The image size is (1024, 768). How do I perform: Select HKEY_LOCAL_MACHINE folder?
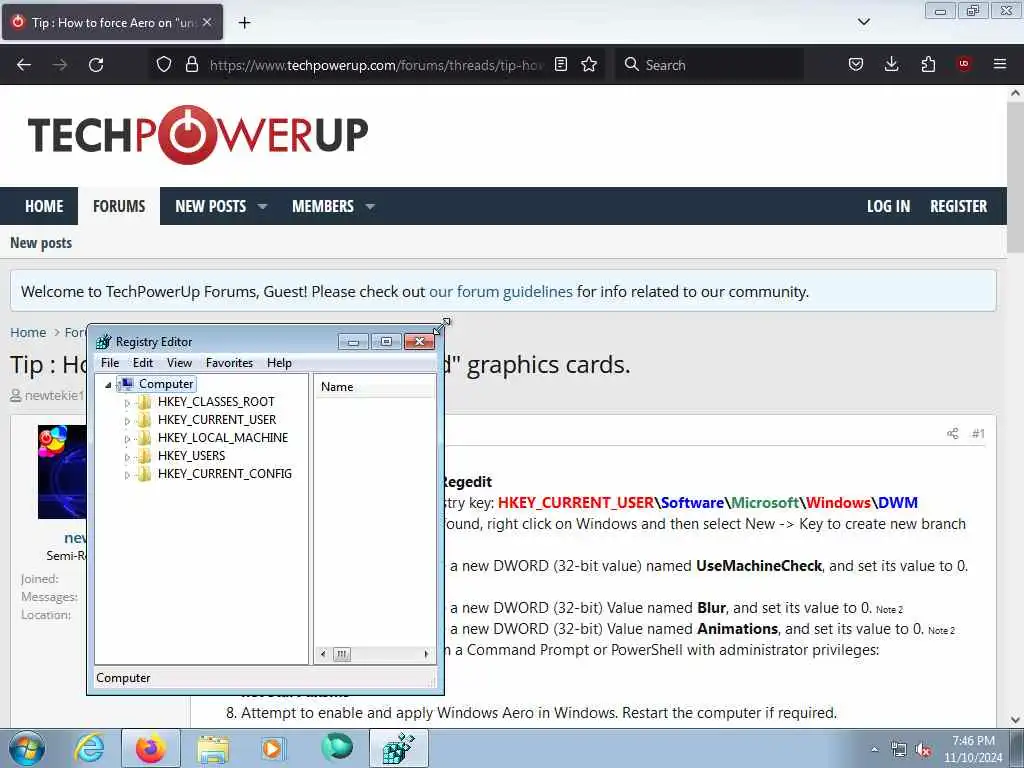tap(223, 438)
